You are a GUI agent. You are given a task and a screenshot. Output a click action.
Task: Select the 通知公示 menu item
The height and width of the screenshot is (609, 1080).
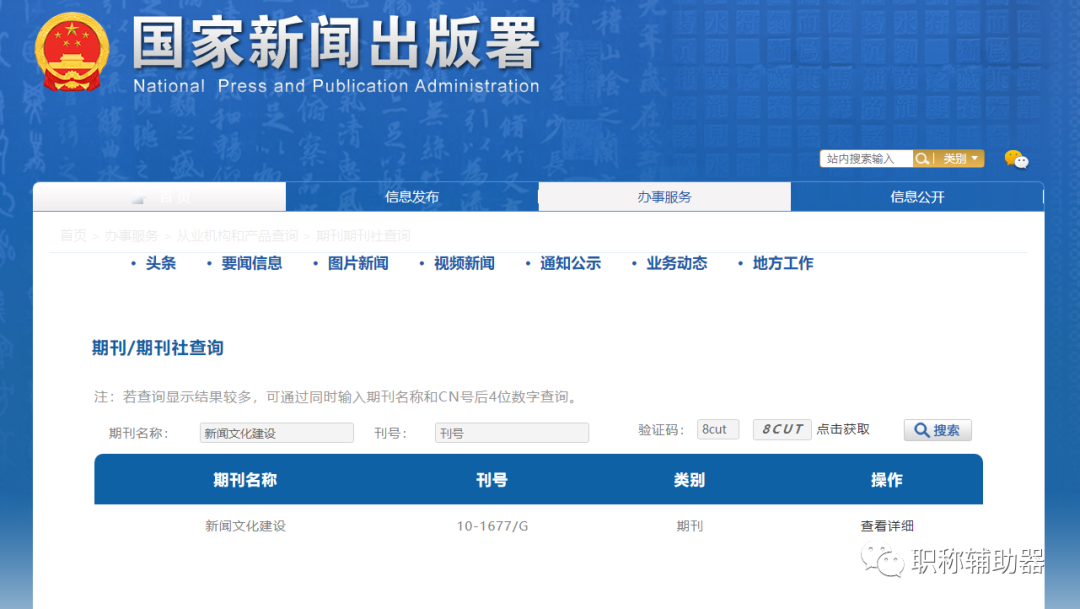point(570,263)
